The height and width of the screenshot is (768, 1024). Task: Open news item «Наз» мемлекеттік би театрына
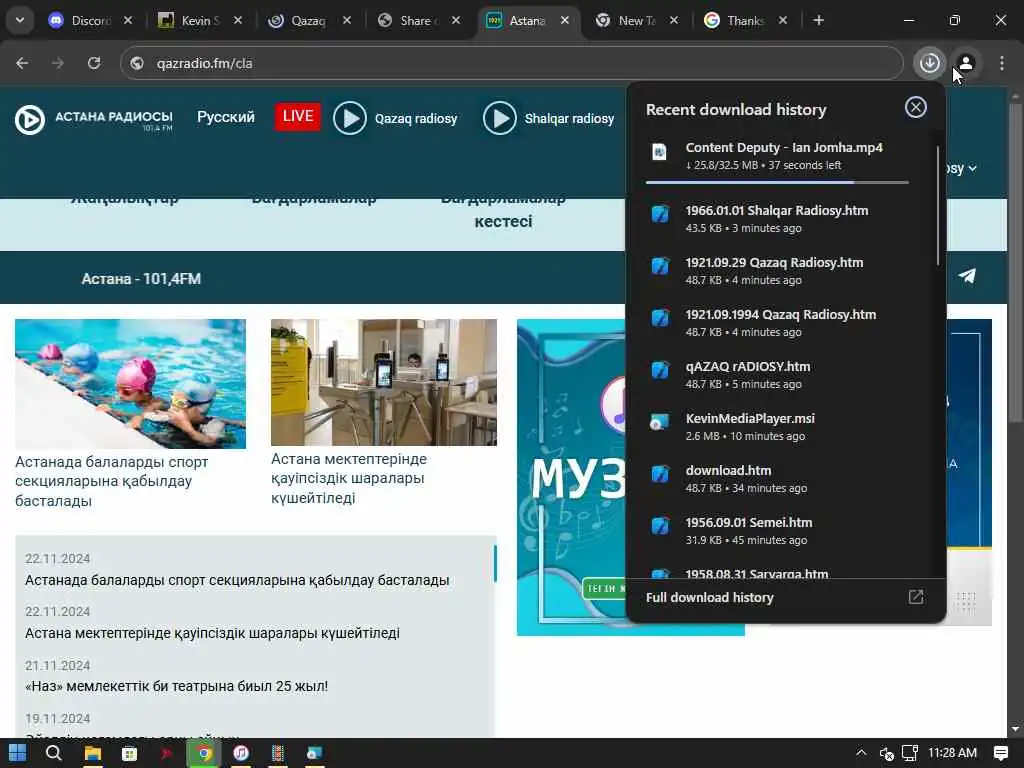pyautogui.click(x=176, y=686)
